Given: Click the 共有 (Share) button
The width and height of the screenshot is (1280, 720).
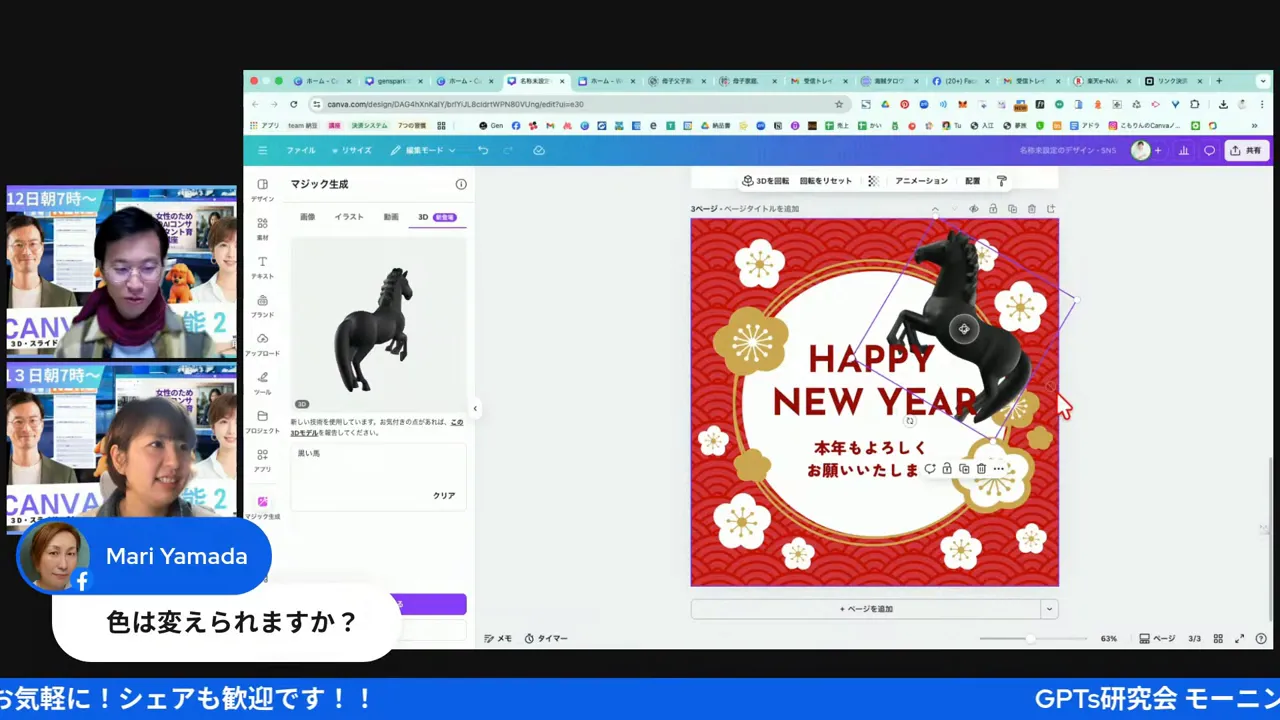Looking at the screenshot, I should click(x=1247, y=150).
